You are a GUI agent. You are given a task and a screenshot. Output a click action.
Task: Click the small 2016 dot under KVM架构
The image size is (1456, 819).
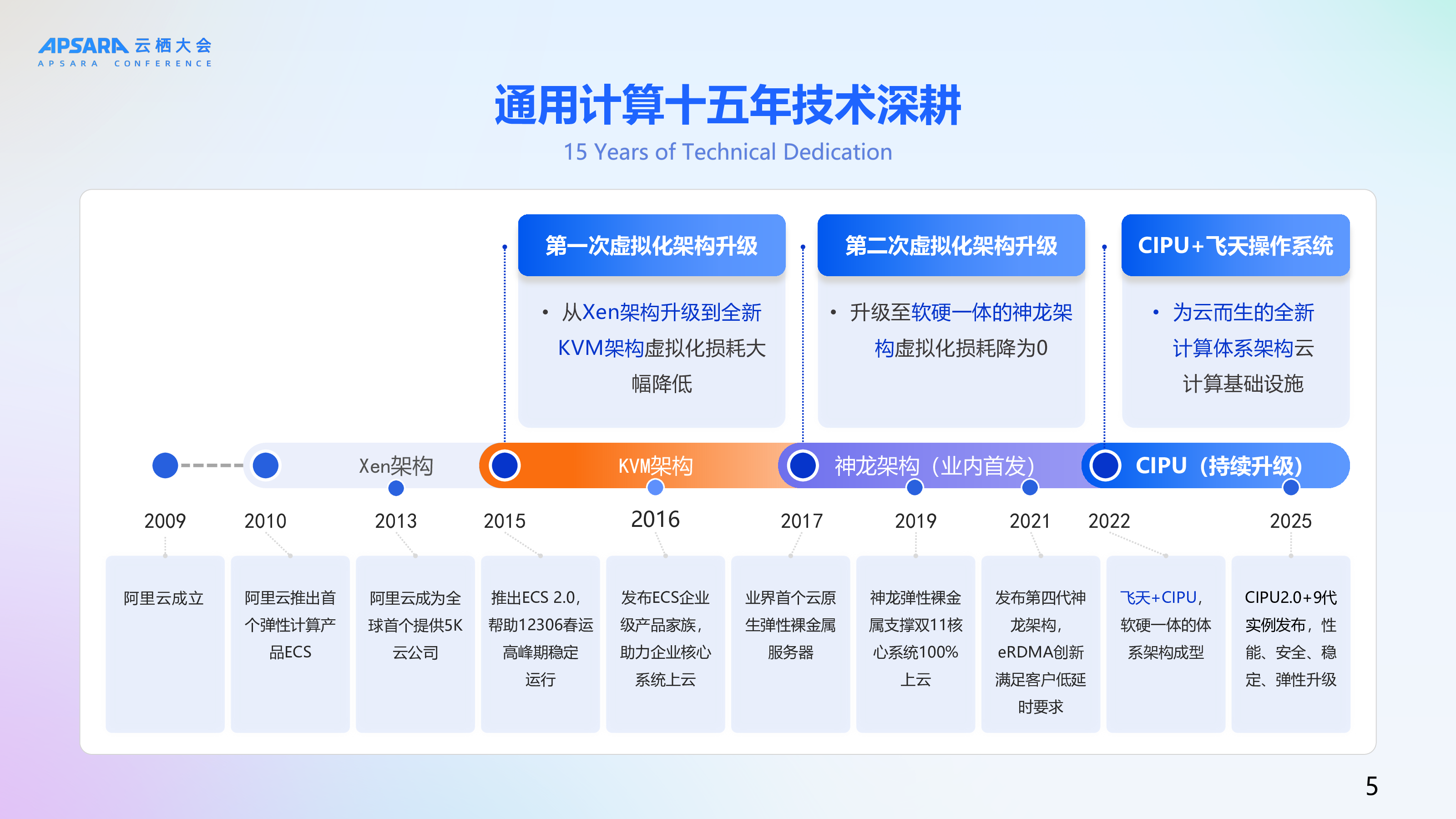click(x=655, y=487)
